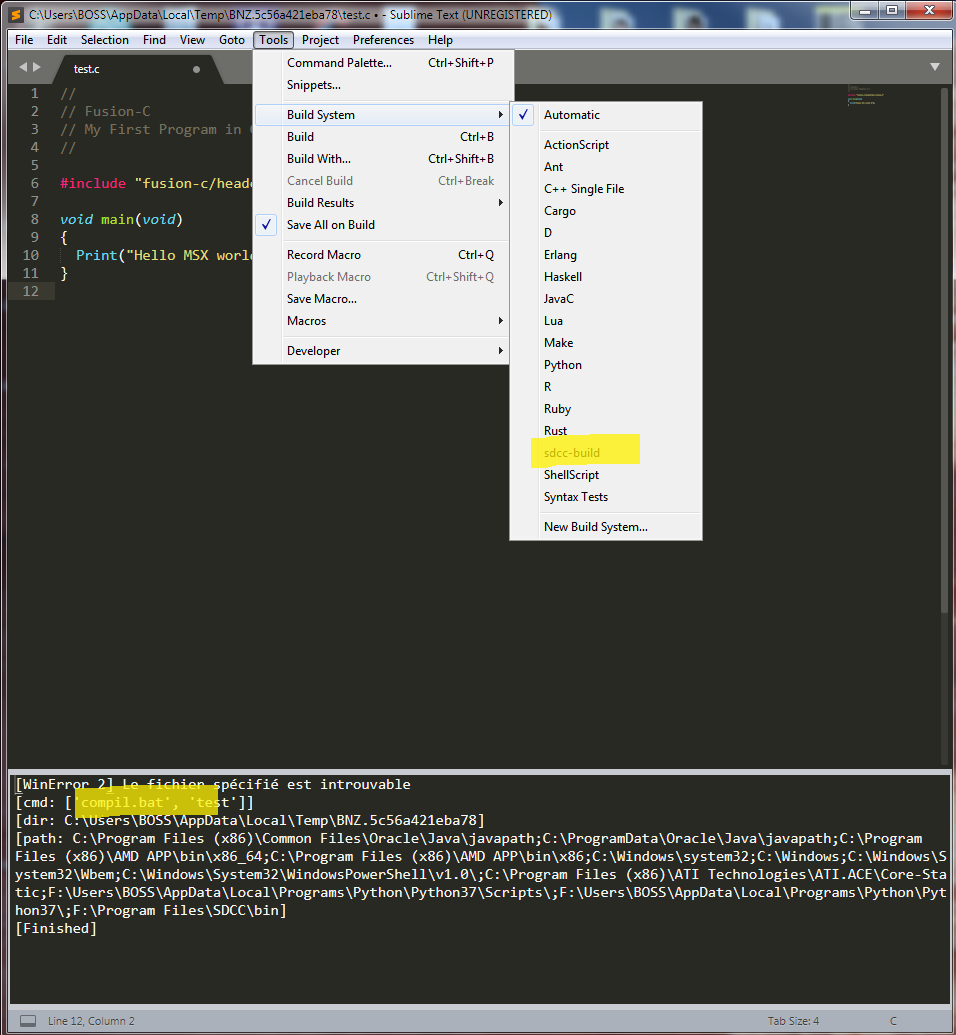Screen dimensions: 956x1035
Task: Click Tab Size: 4 in status bar
Action: (x=793, y=1021)
